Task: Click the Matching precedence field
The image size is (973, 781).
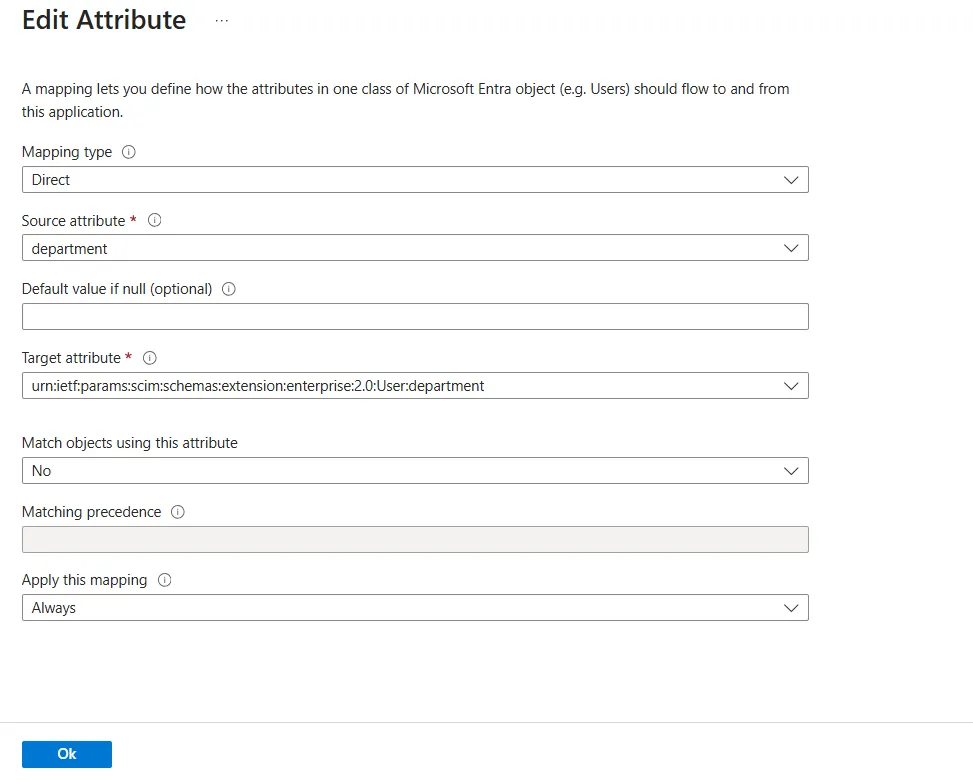Action: (415, 539)
